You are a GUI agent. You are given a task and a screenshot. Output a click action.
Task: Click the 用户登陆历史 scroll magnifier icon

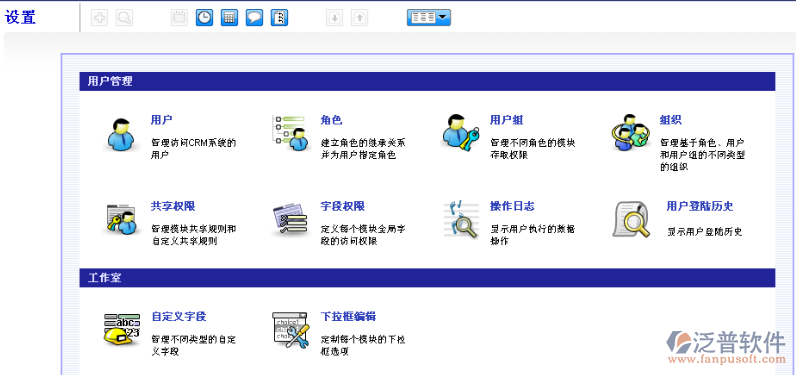pyautogui.click(x=632, y=219)
